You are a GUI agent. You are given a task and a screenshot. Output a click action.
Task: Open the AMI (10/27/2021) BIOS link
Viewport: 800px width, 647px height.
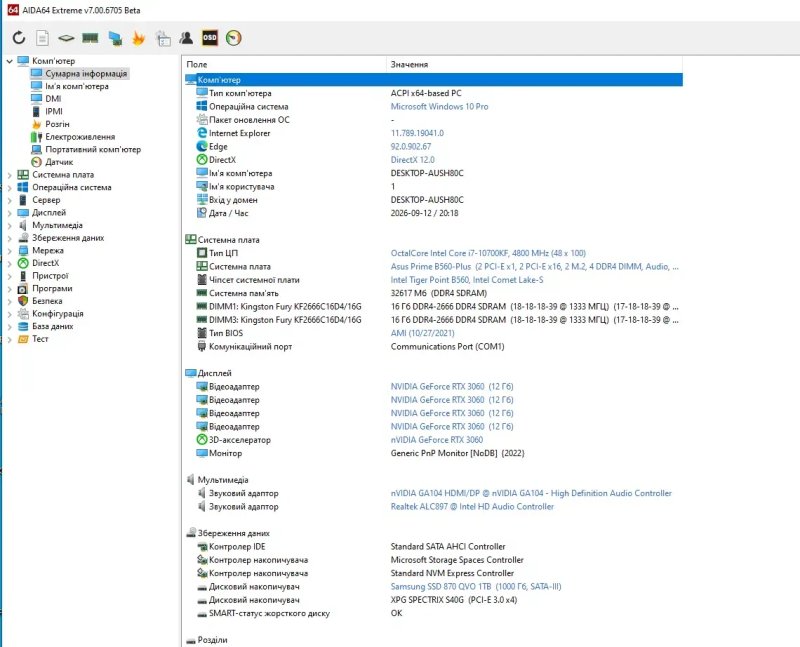point(422,333)
